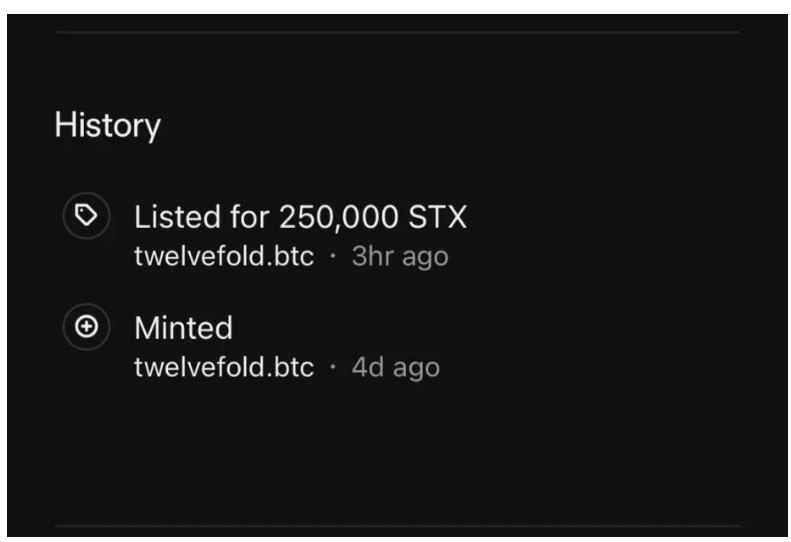Click the STX currency label
Image resolution: width=791 pixels, height=542 pixels.
click(437, 218)
